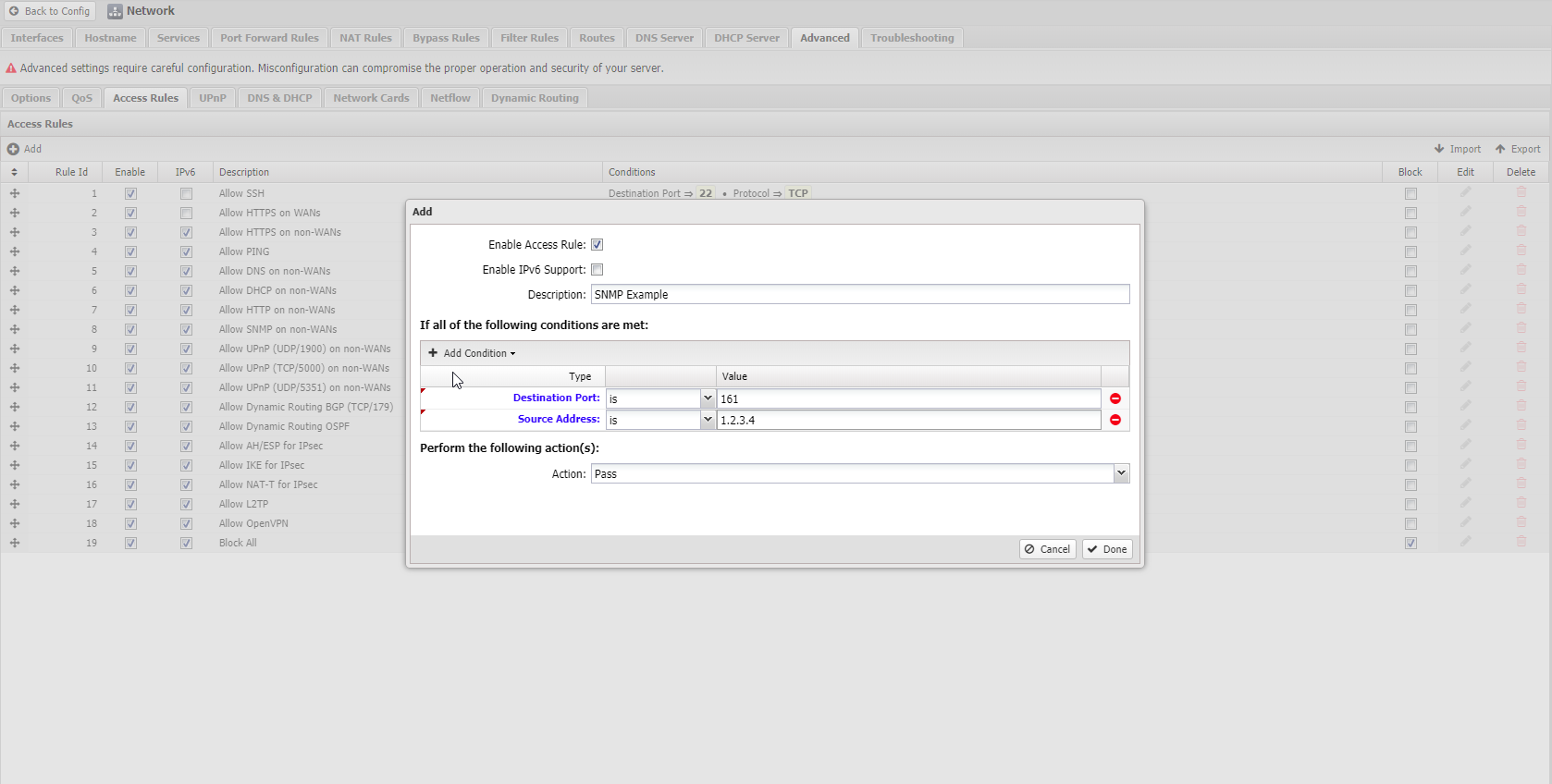The height and width of the screenshot is (784, 1552).
Task: Click the Export icon button
Action: tap(1518, 149)
